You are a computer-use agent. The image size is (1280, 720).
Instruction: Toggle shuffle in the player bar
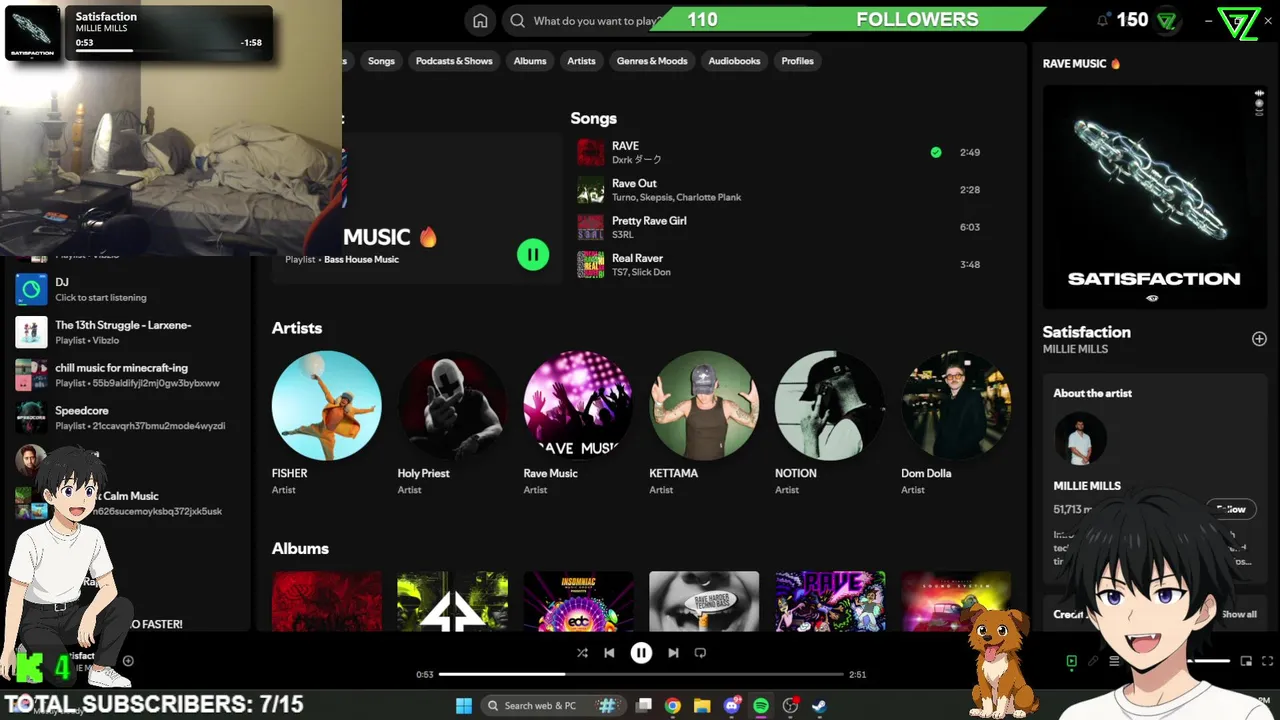582,653
